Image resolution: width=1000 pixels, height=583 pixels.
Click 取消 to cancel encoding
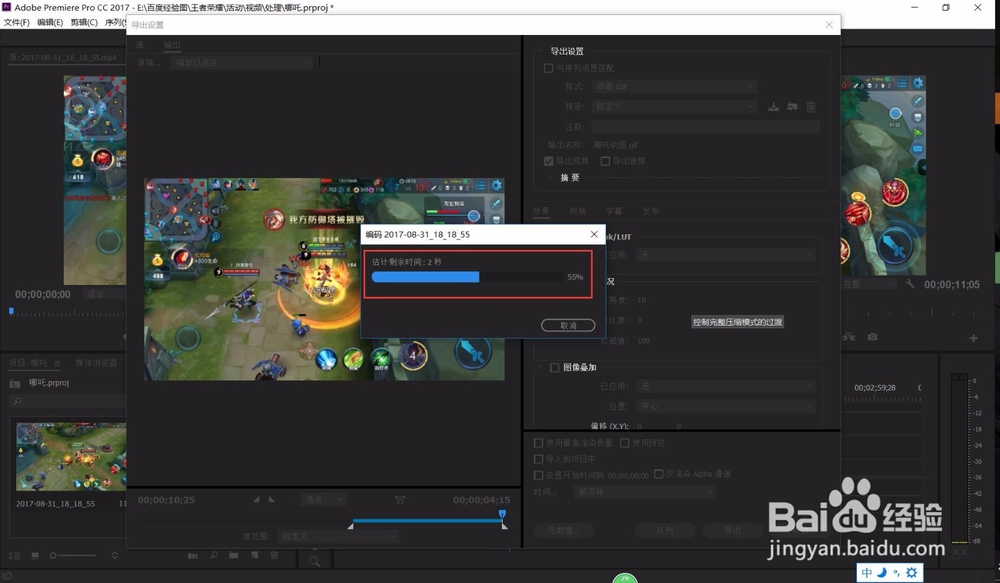coord(568,325)
